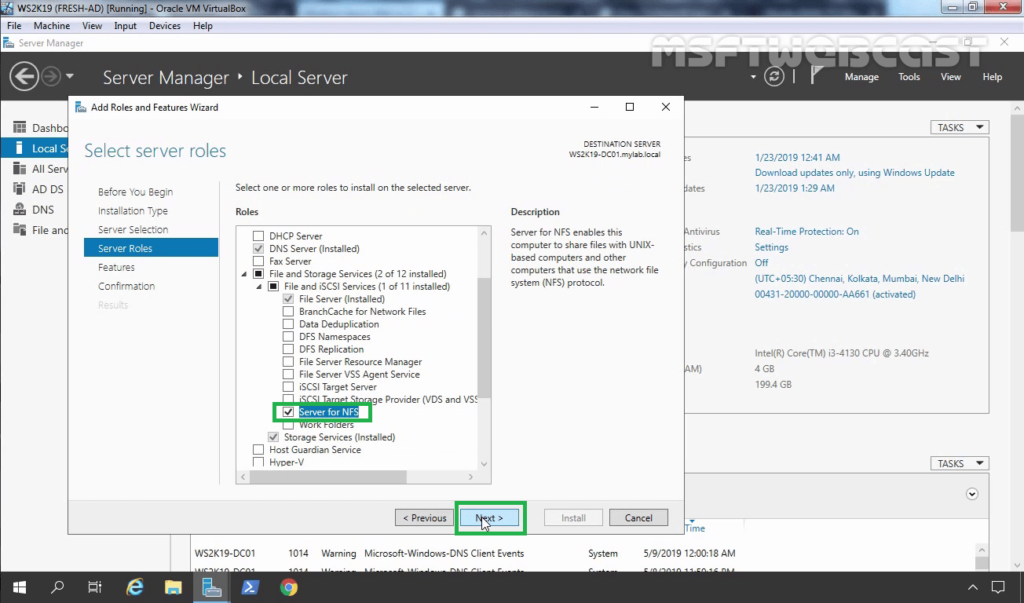Click Real-Time Protection: On link

tap(807, 231)
